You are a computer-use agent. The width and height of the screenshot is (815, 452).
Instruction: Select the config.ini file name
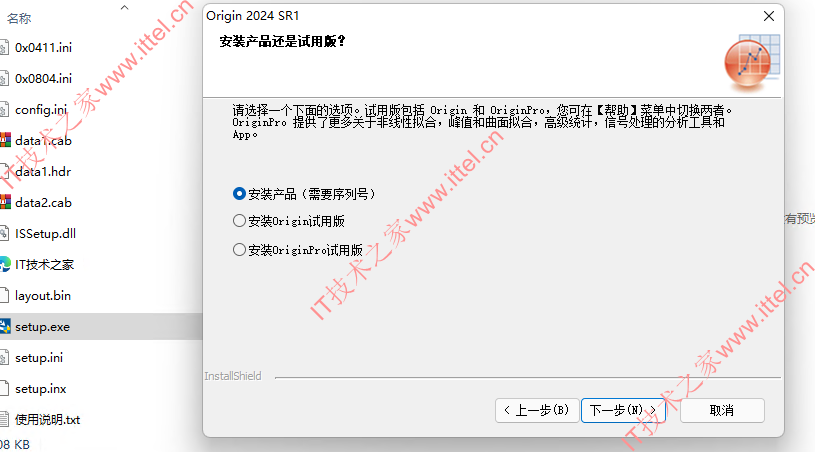(41, 110)
